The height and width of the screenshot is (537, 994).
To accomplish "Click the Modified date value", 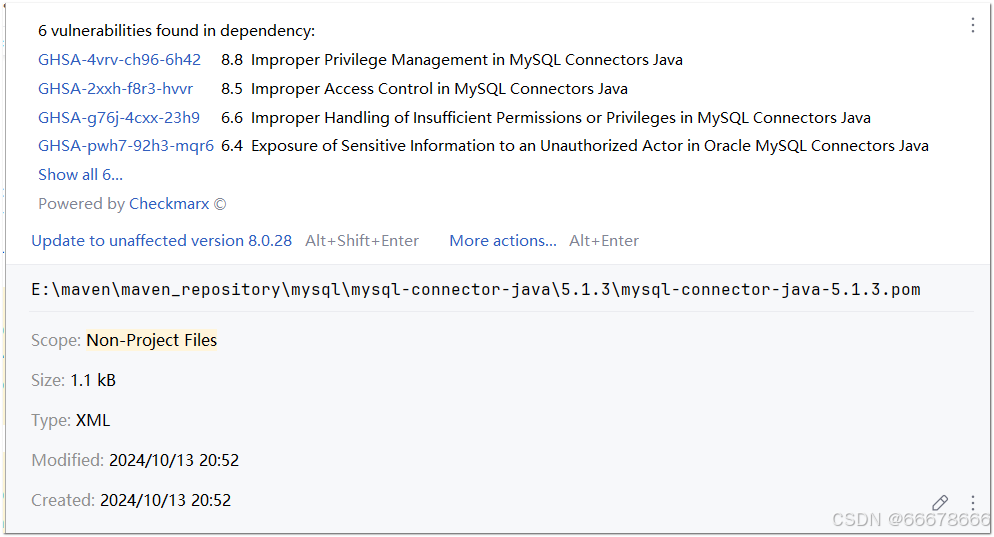I will point(174,461).
